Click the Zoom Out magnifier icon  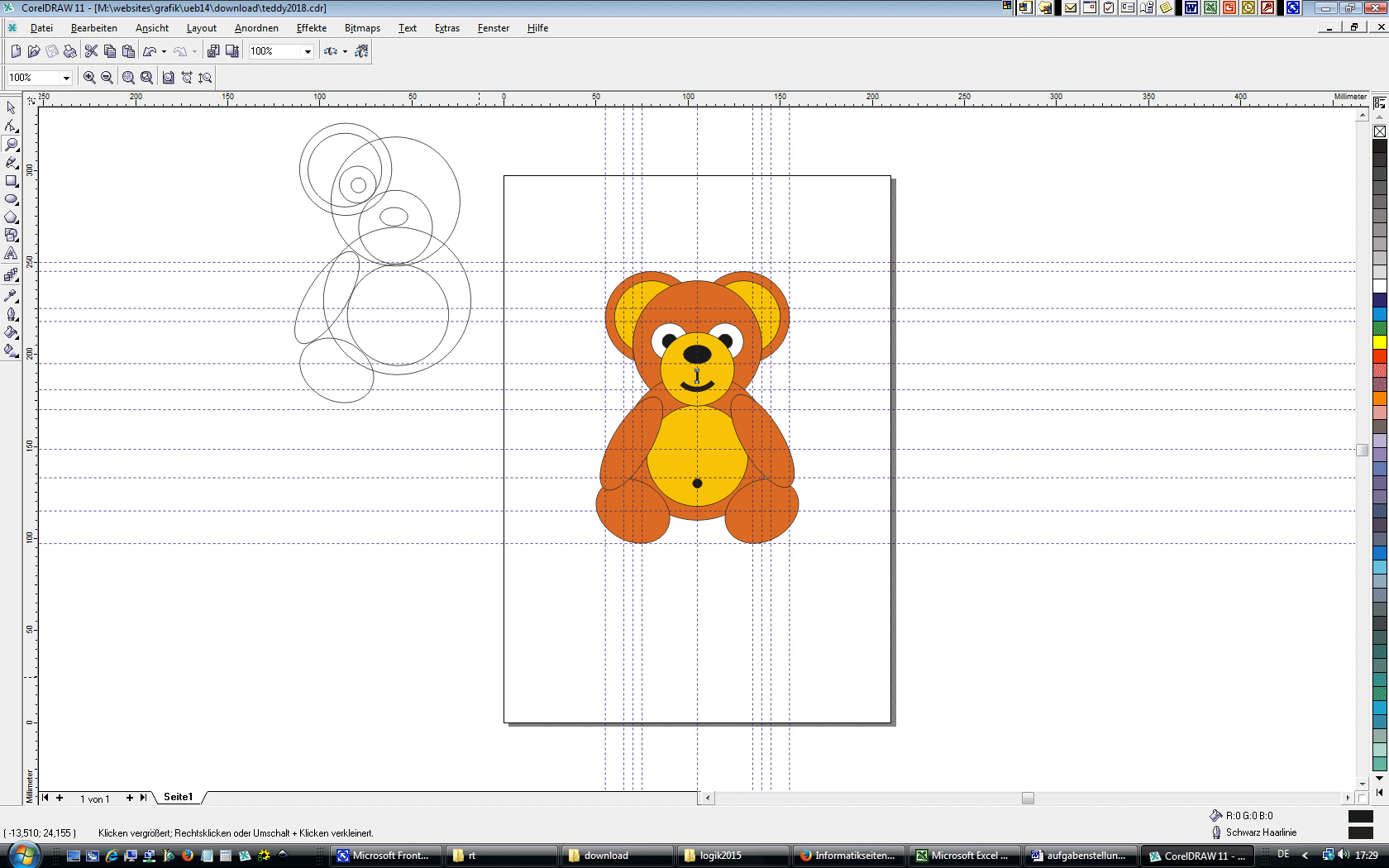click(107, 78)
